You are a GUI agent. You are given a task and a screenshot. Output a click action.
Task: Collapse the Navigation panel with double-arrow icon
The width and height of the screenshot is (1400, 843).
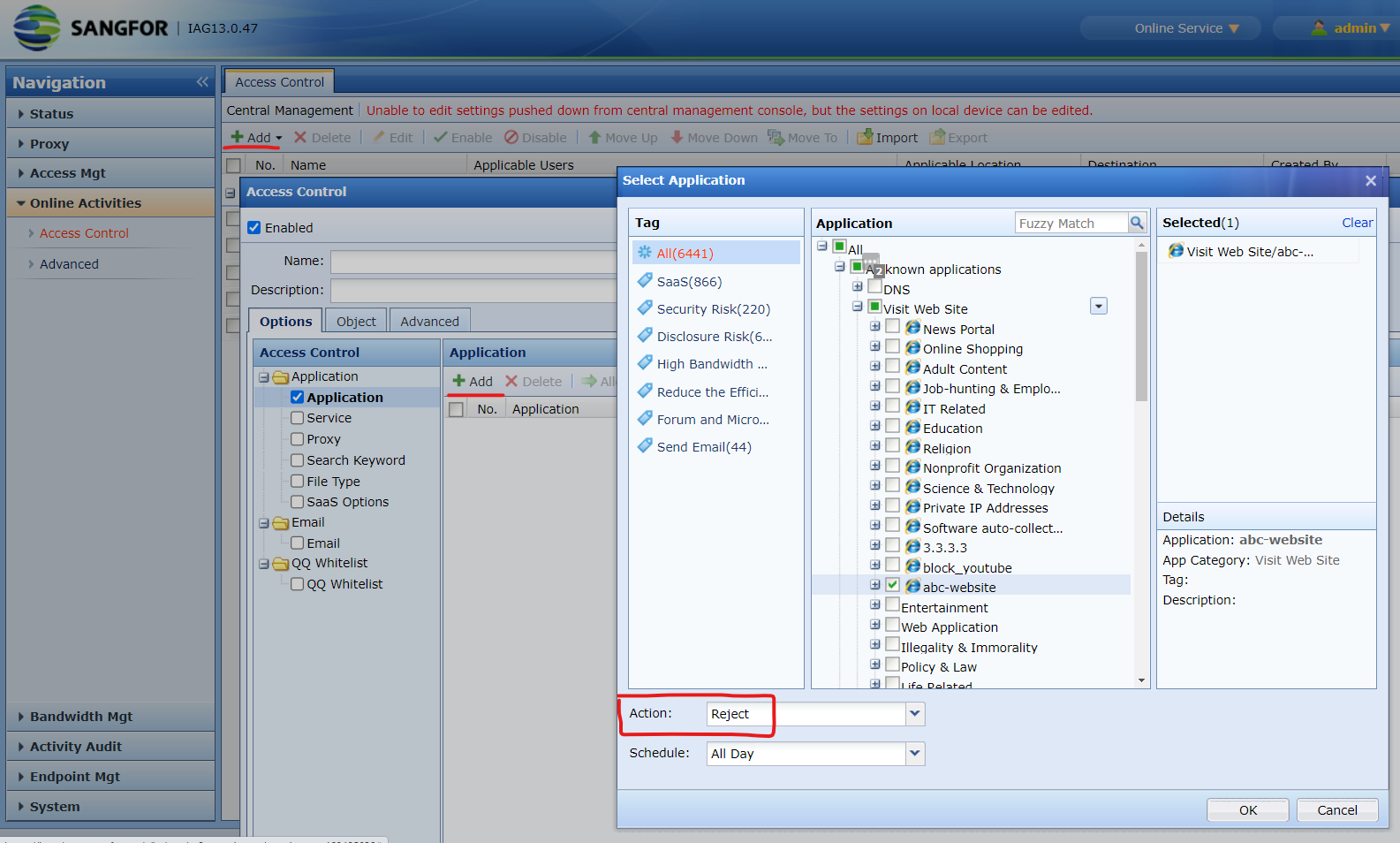coord(202,82)
